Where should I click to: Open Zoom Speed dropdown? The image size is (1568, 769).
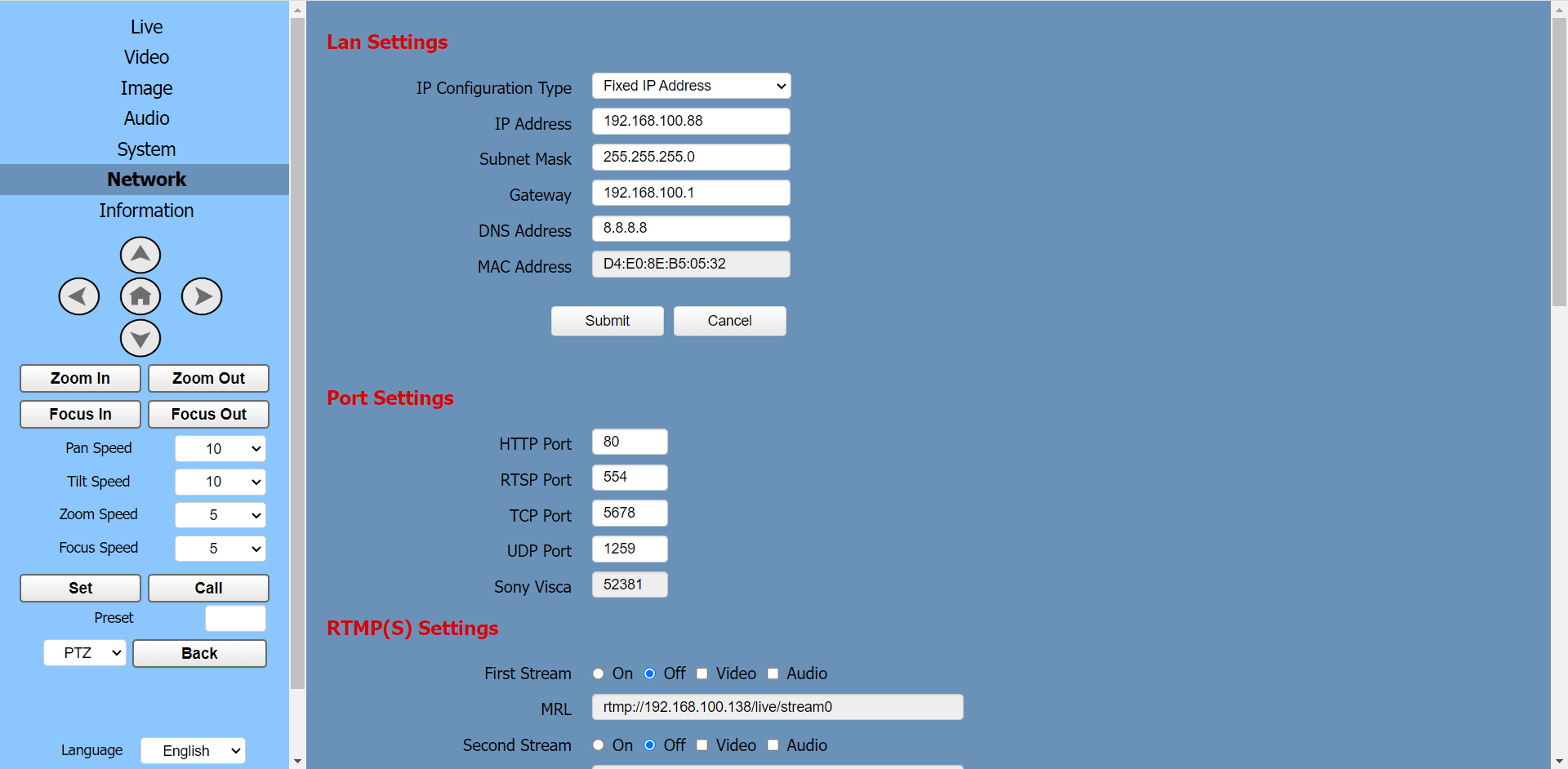click(220, 515)
